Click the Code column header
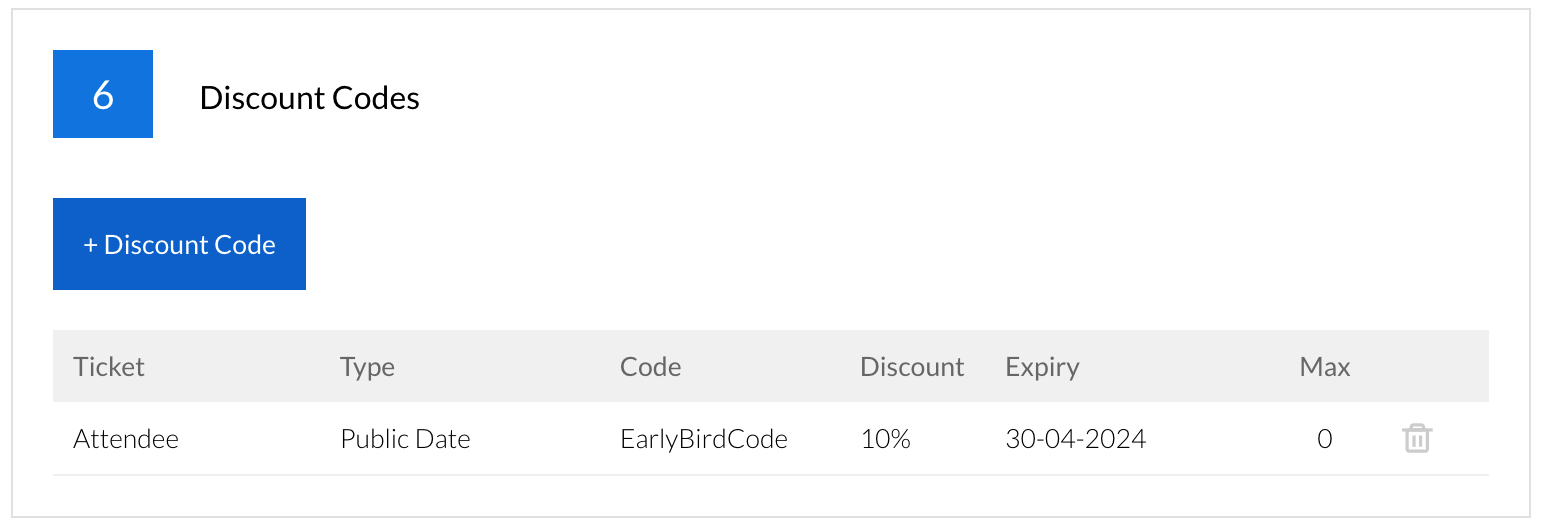The width and height of the screenshot is (1544, 528). 650,367
